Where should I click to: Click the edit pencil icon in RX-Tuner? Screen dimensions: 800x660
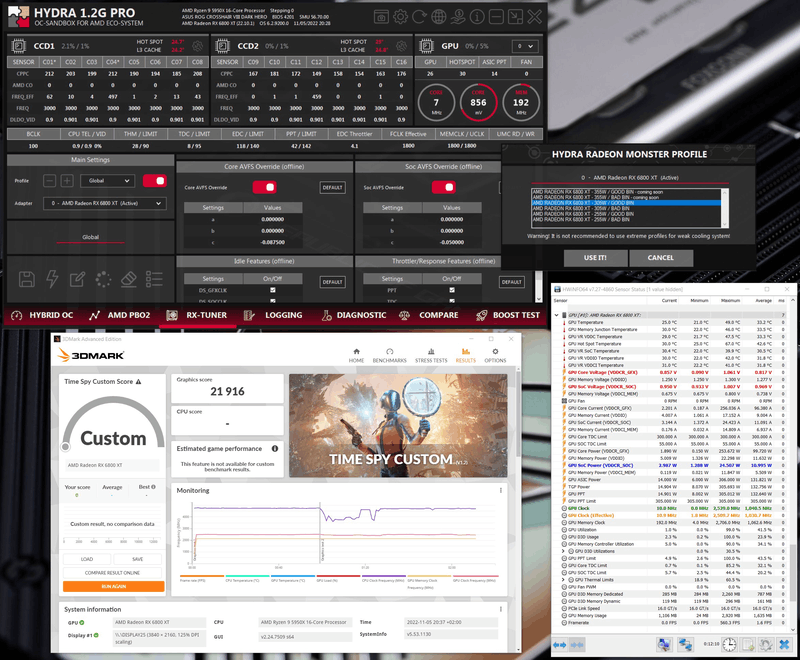78,279
